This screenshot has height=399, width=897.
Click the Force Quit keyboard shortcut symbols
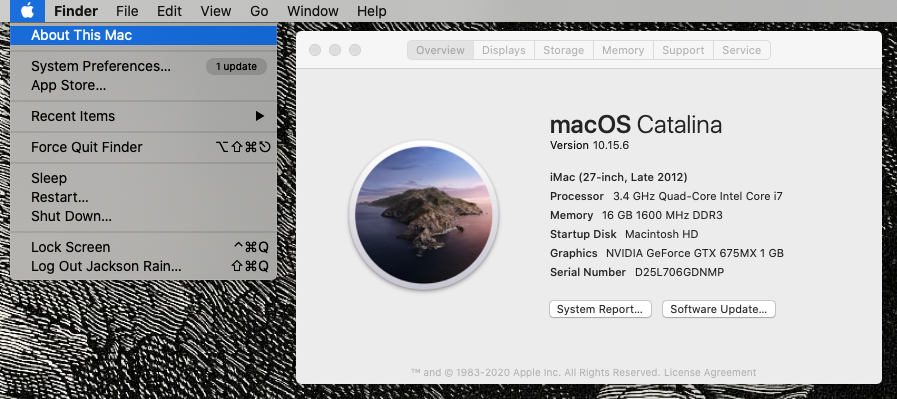[x=243, y=148]
